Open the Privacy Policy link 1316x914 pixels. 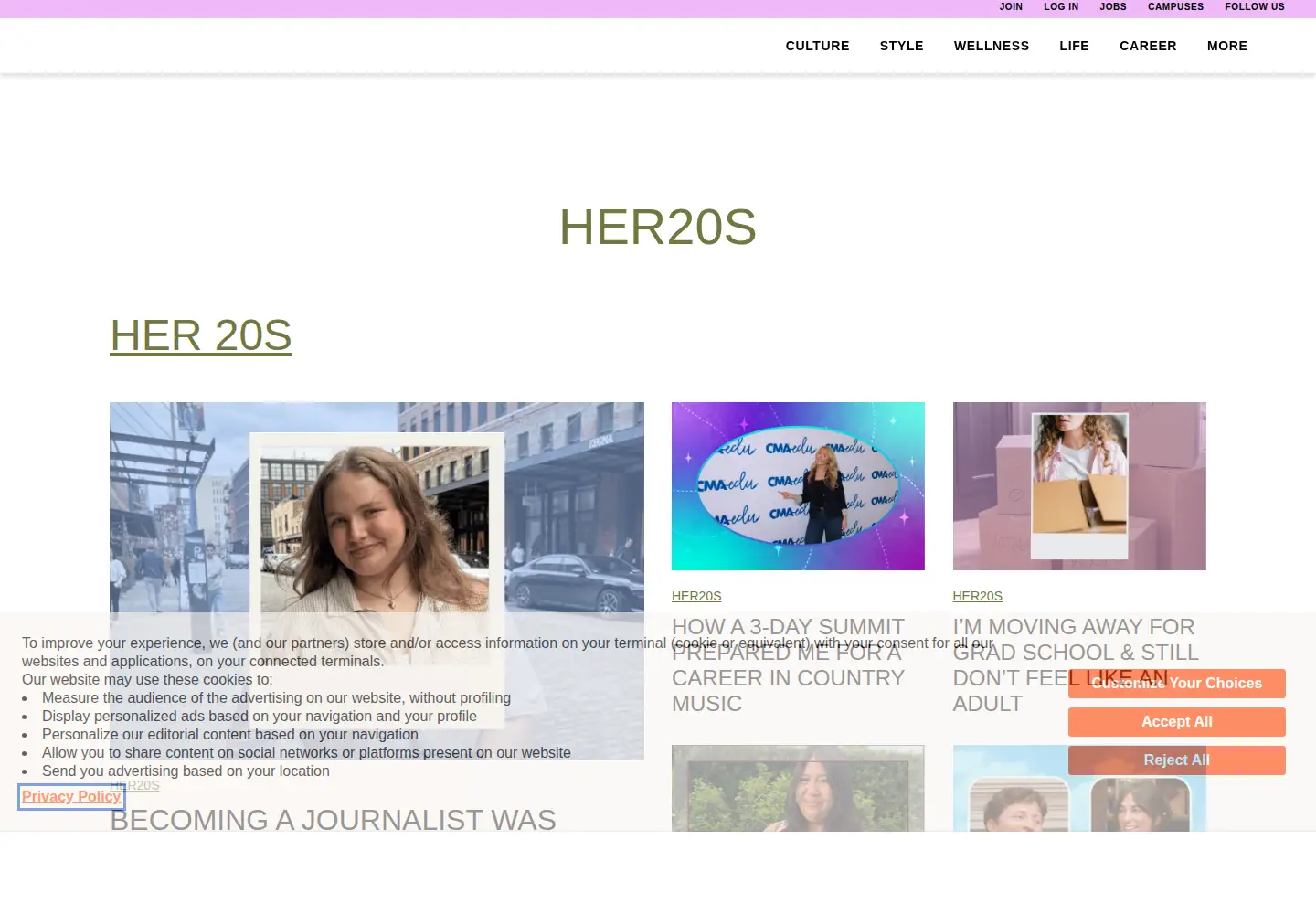click(x=71, y=797)
